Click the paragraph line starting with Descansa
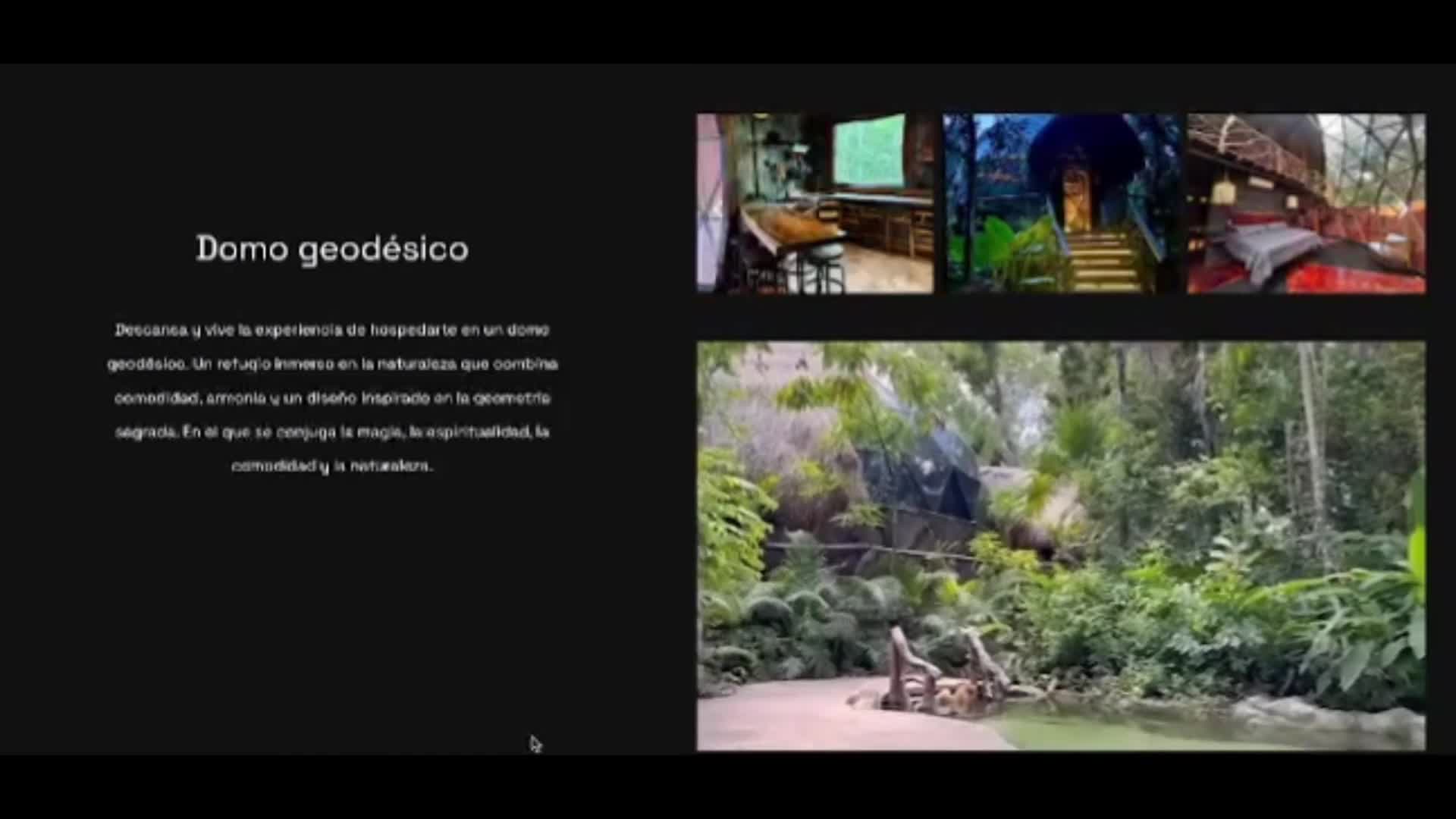Image resolution: width=1456 pixels, height=819 pixels. [x=332, y=330]
